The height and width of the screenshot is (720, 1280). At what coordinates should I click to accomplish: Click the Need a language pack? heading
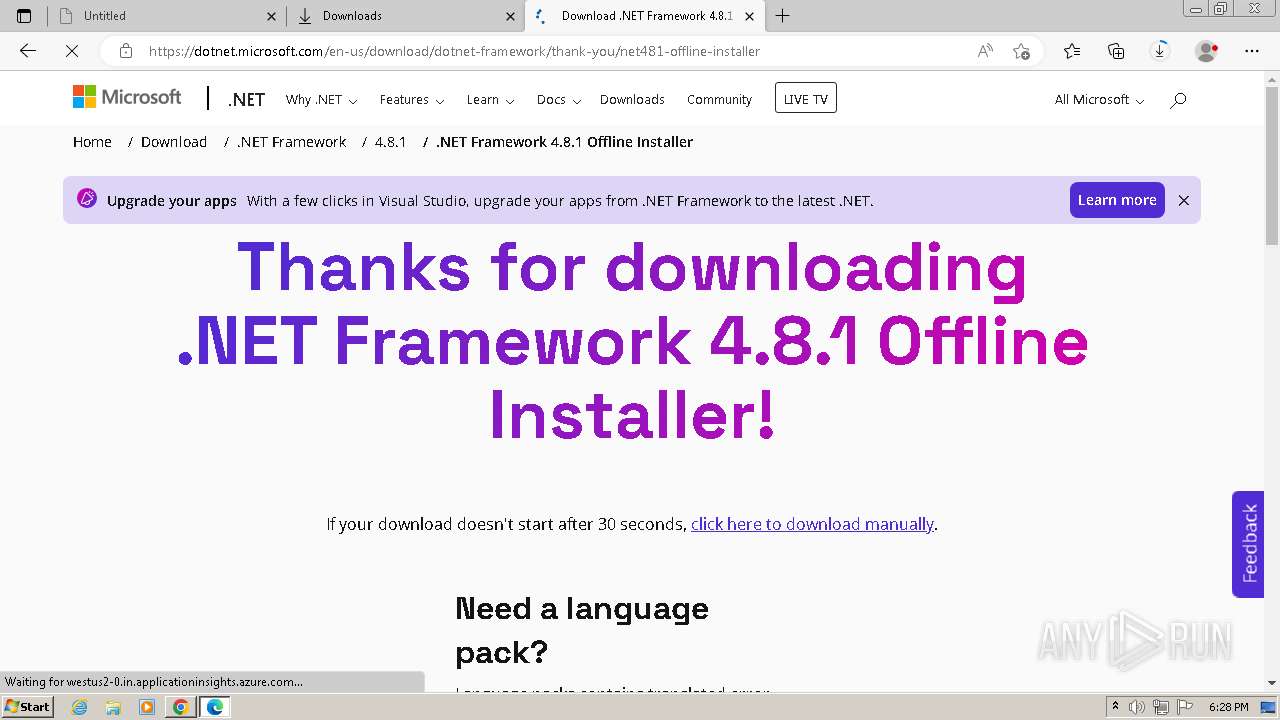[582, 630]
